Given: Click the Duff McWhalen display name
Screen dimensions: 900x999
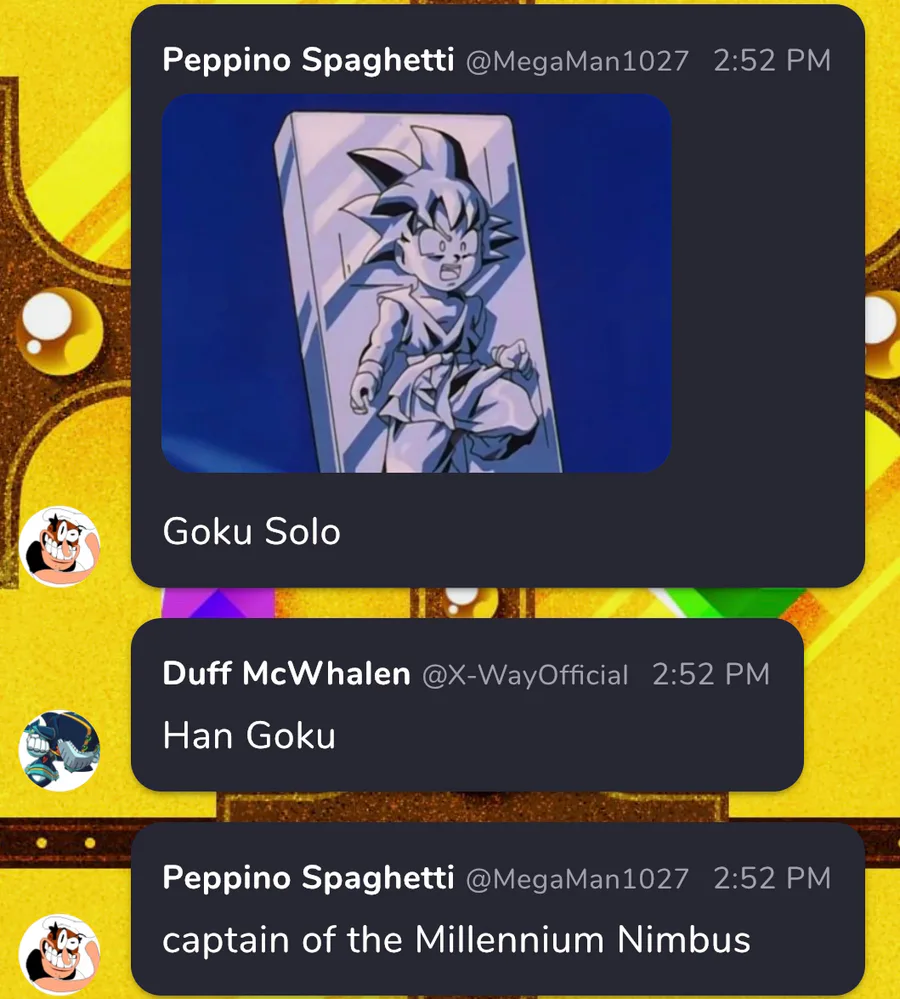Looking at the screenshot, I should [x=287, y=673].
